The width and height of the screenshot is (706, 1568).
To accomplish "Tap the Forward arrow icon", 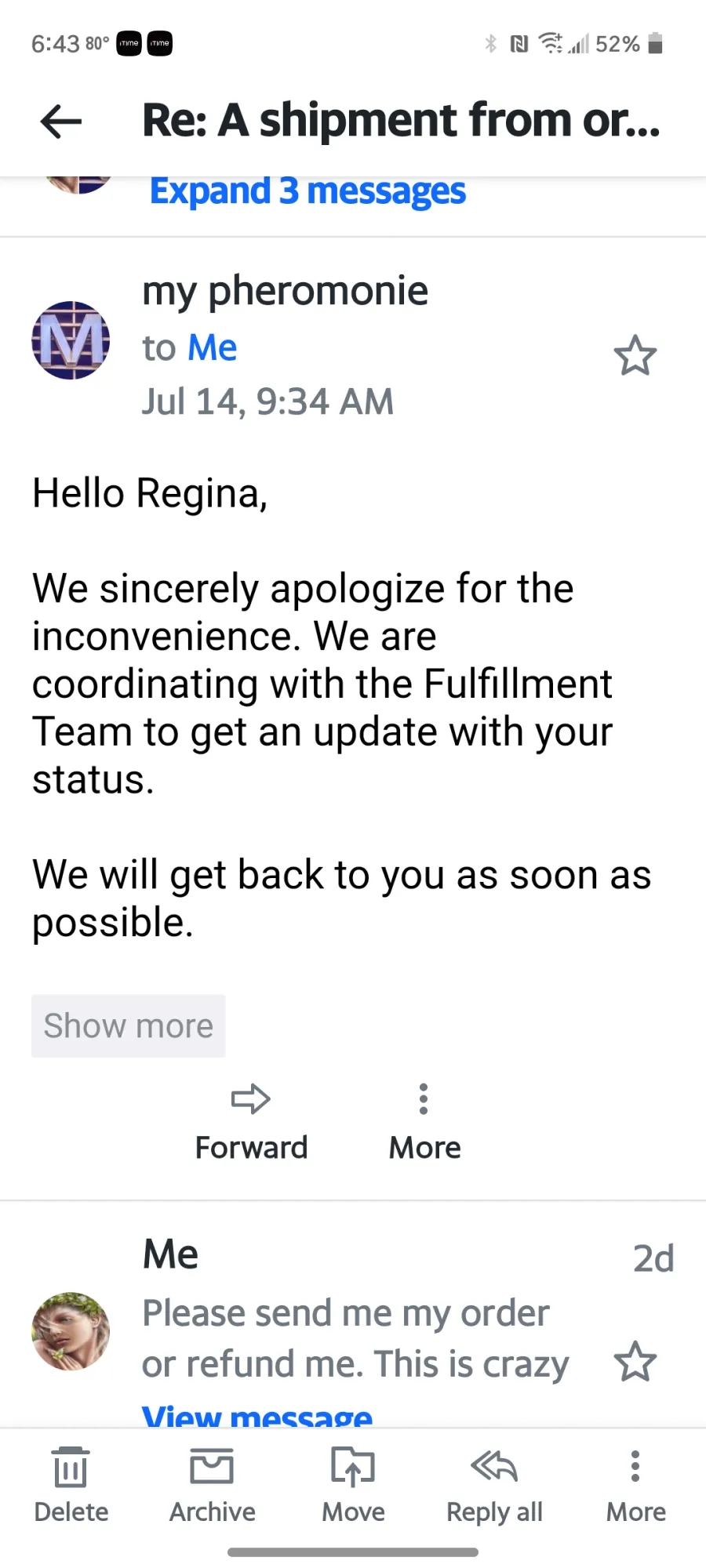I will point(251,1098).
